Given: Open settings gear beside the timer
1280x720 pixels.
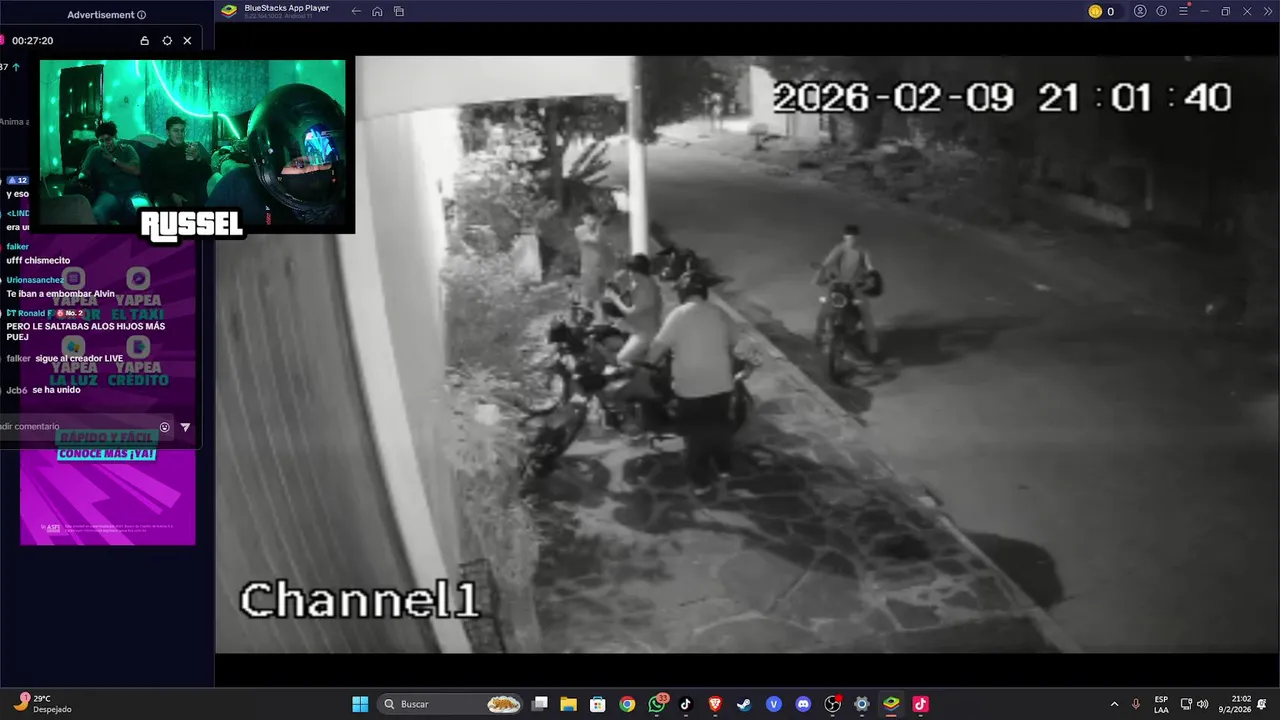Looking at the screenshot, I should [167, 41].
